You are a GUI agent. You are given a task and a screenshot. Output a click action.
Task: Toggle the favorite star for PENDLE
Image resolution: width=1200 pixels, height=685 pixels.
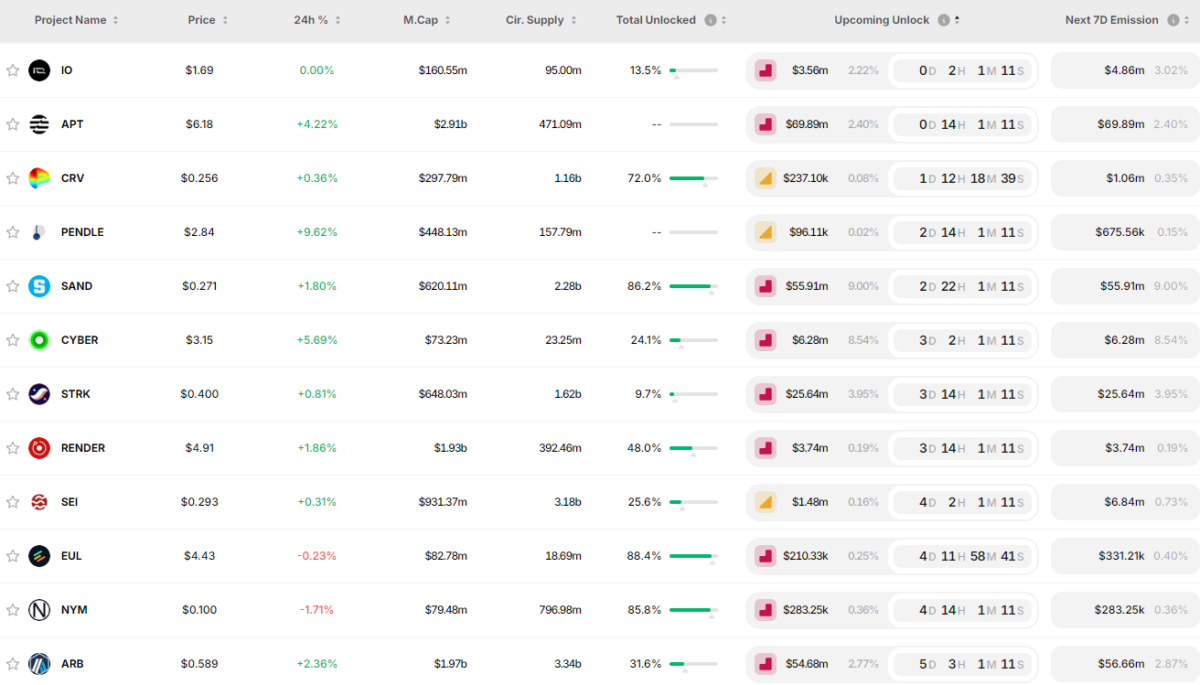(x=13, y=233)
